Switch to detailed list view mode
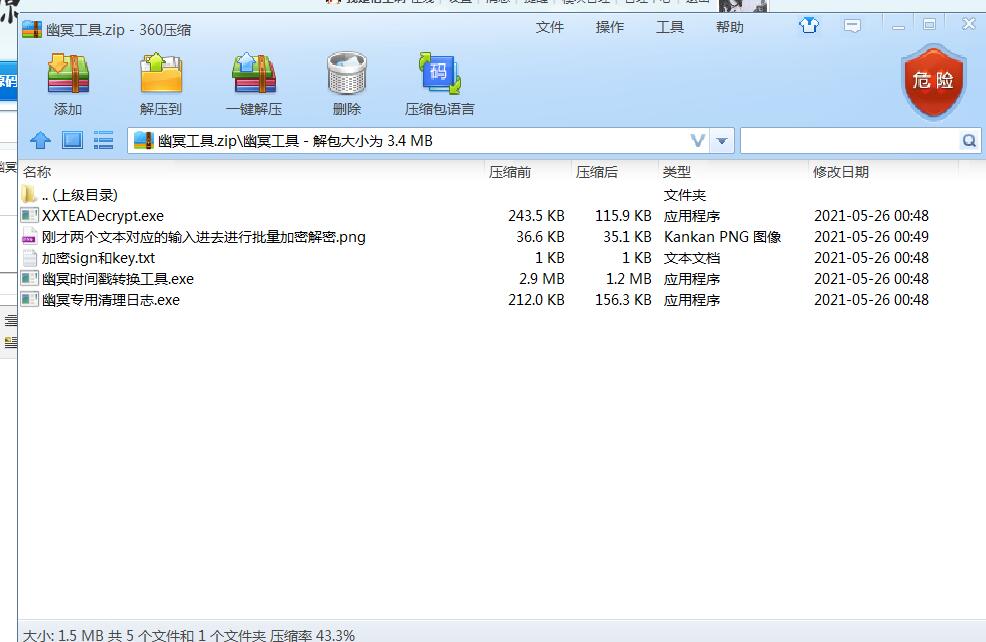The image size is (986, 642). coord(103,141)
